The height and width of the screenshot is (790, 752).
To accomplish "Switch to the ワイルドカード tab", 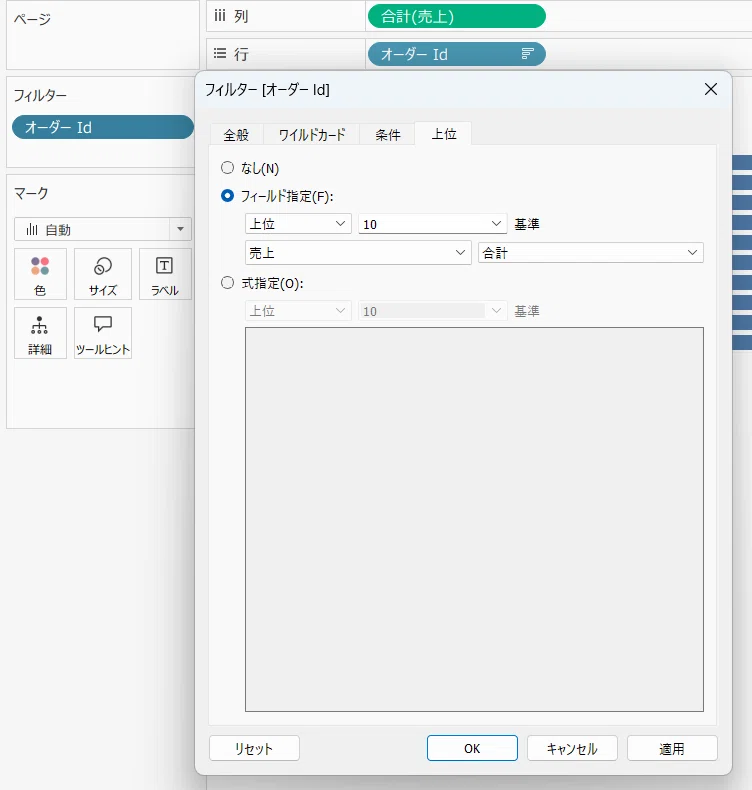I will pos(312,135).
